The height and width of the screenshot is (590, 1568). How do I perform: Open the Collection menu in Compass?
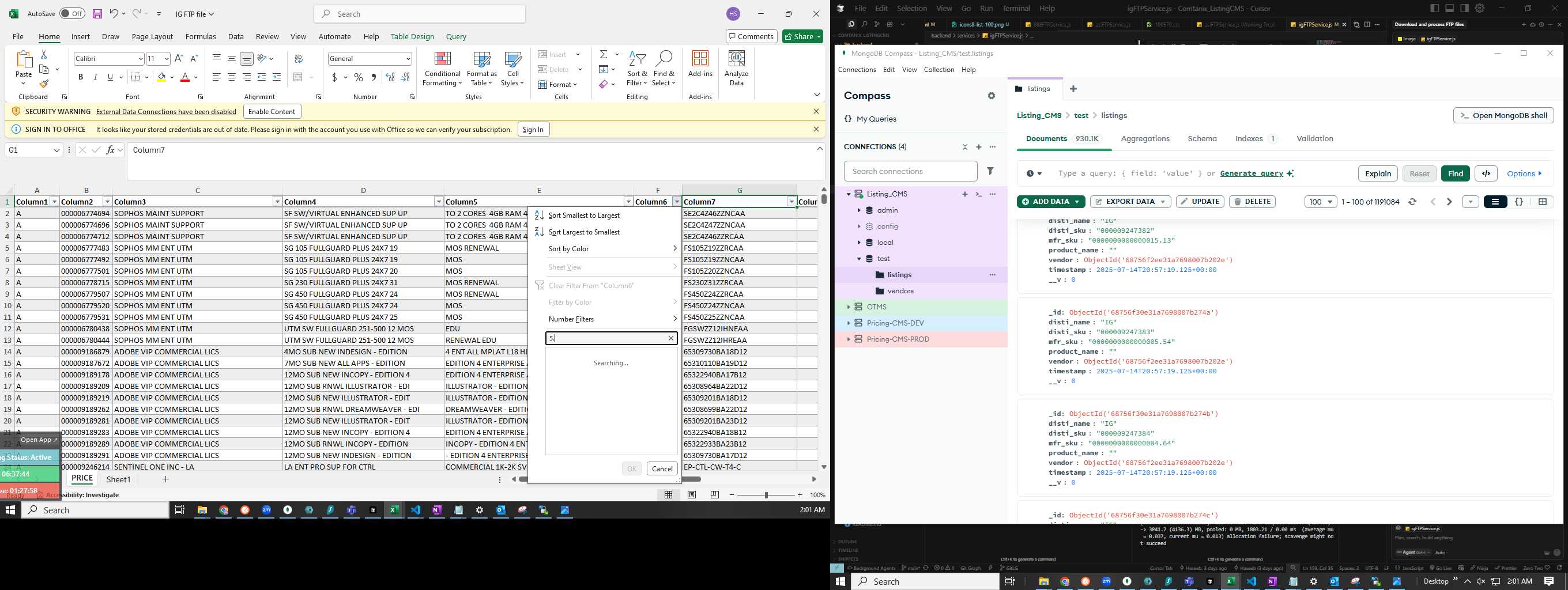(938, 70)
